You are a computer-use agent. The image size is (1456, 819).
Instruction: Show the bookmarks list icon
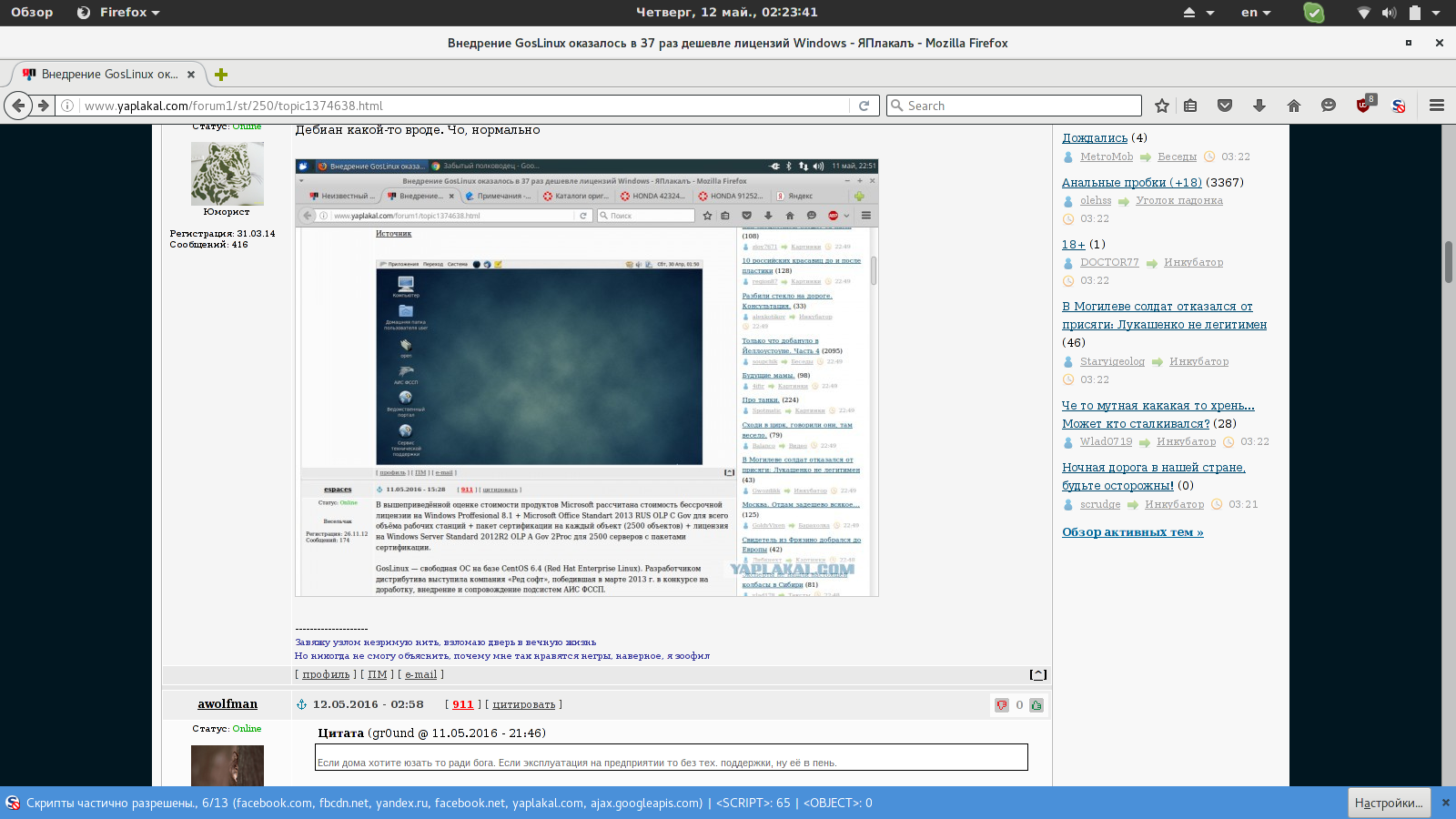pyautogui.click(x=1190, y=106)
